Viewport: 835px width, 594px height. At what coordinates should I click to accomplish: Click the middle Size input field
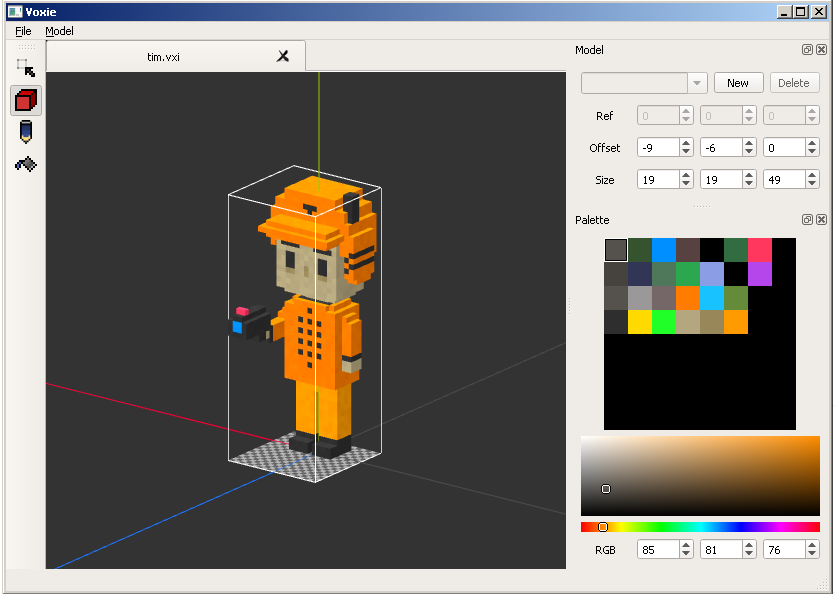coord(720,180)
